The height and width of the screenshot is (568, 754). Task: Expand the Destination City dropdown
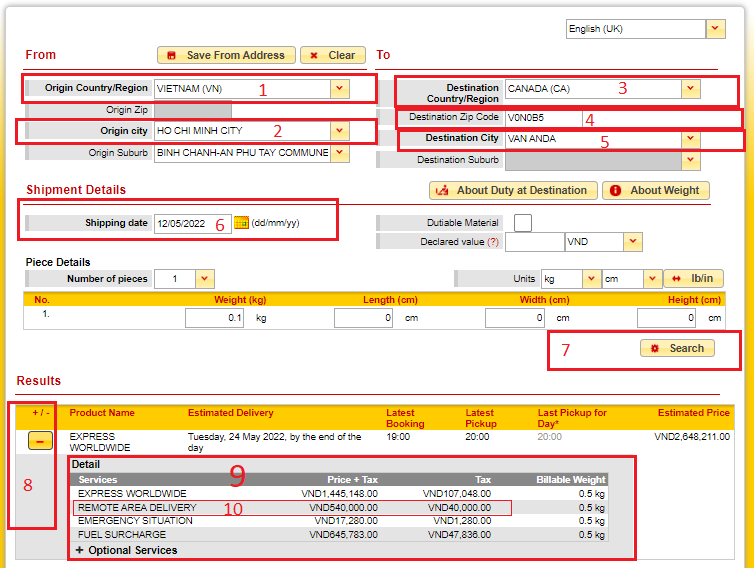pos(690,139)
